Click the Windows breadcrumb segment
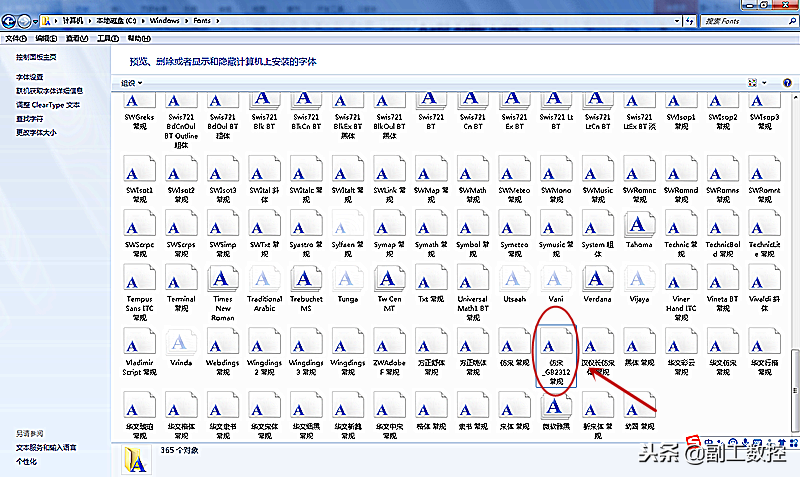This screenshot has height=477, width=800. (x=164, y=21)
